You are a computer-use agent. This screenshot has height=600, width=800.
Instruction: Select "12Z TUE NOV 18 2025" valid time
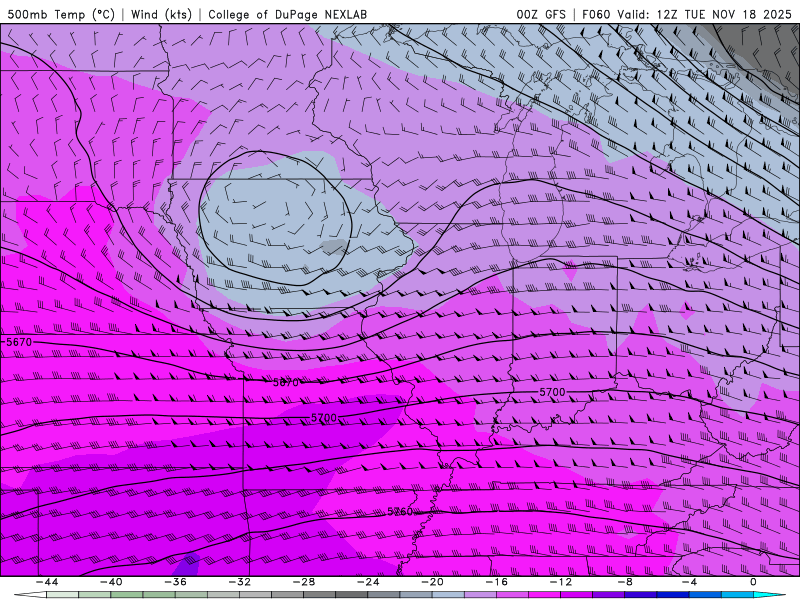pos(724,14)
